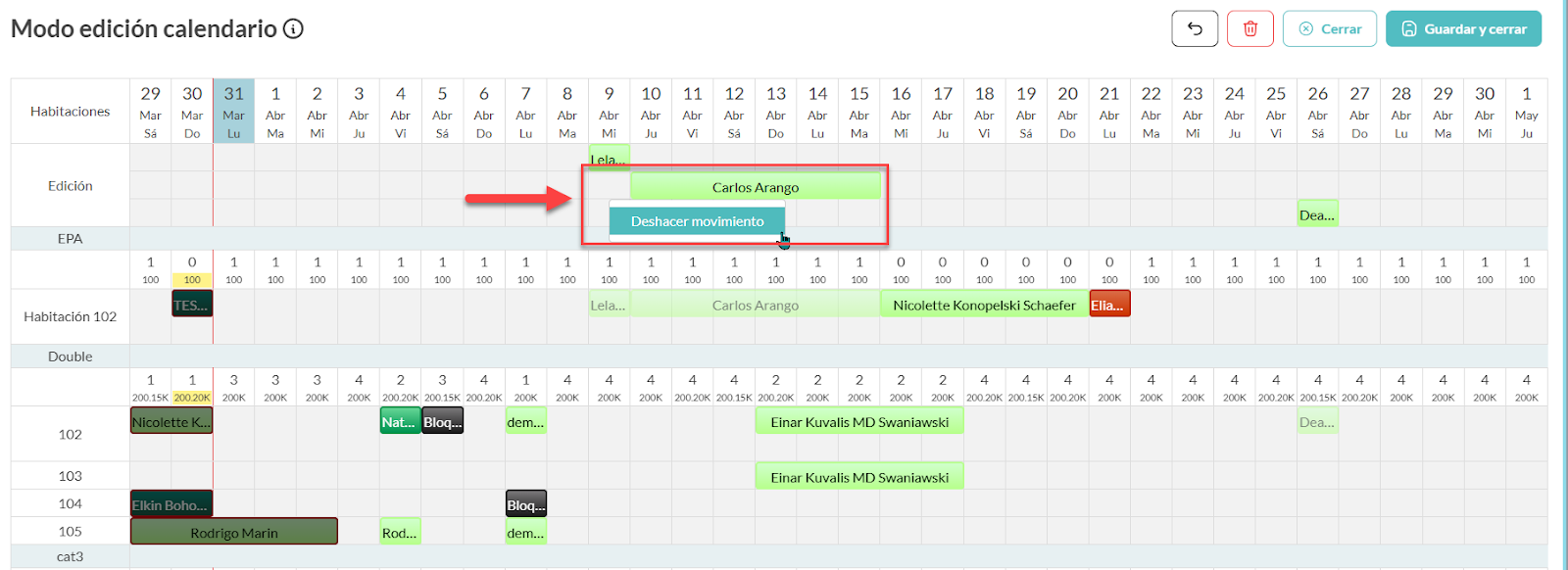The height and width of the screenshot is (570, 1568).
Task: Select the Nicolette Konopelski Schaefer reservation
Action: (984, 305)
